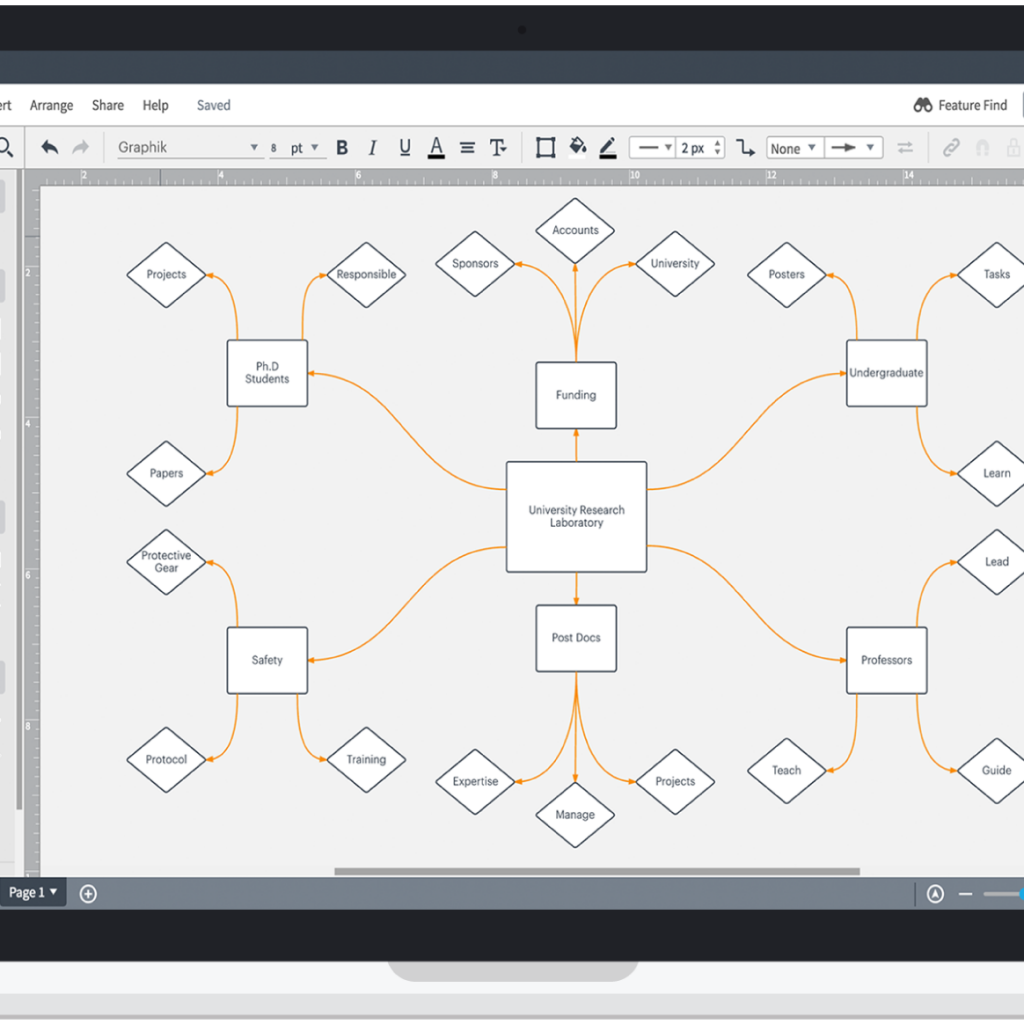Open the line color pencil
The image size is (1024, 1024).
pyautogui.click(x=608, y=148)
